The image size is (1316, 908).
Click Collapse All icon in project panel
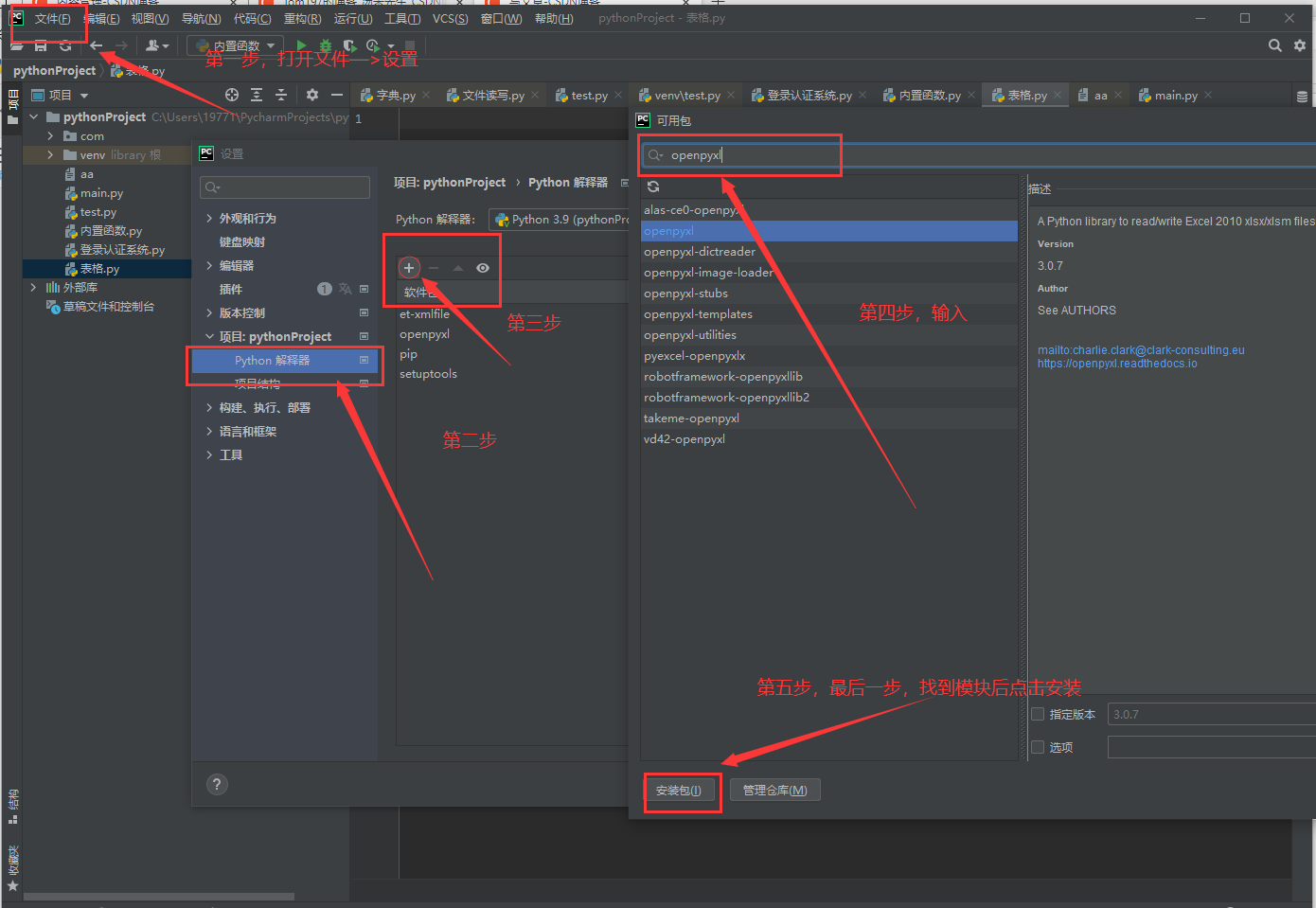(x=281, y=95)
